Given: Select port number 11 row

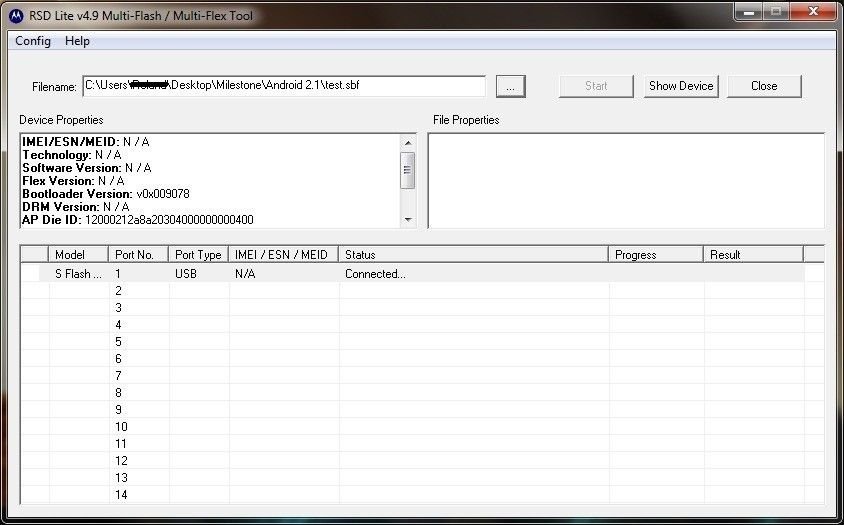Looking at the screenshot, I should tap(422, 444).
